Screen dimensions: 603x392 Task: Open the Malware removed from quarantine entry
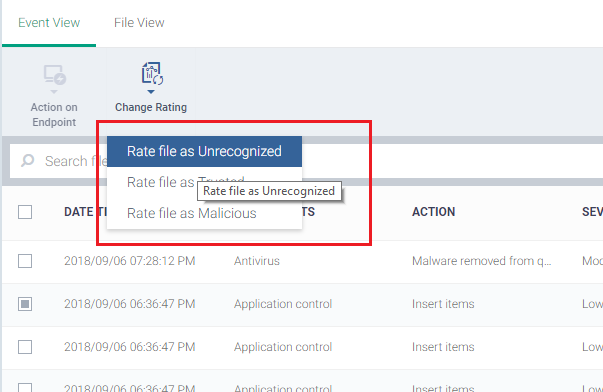pos(481,261)
